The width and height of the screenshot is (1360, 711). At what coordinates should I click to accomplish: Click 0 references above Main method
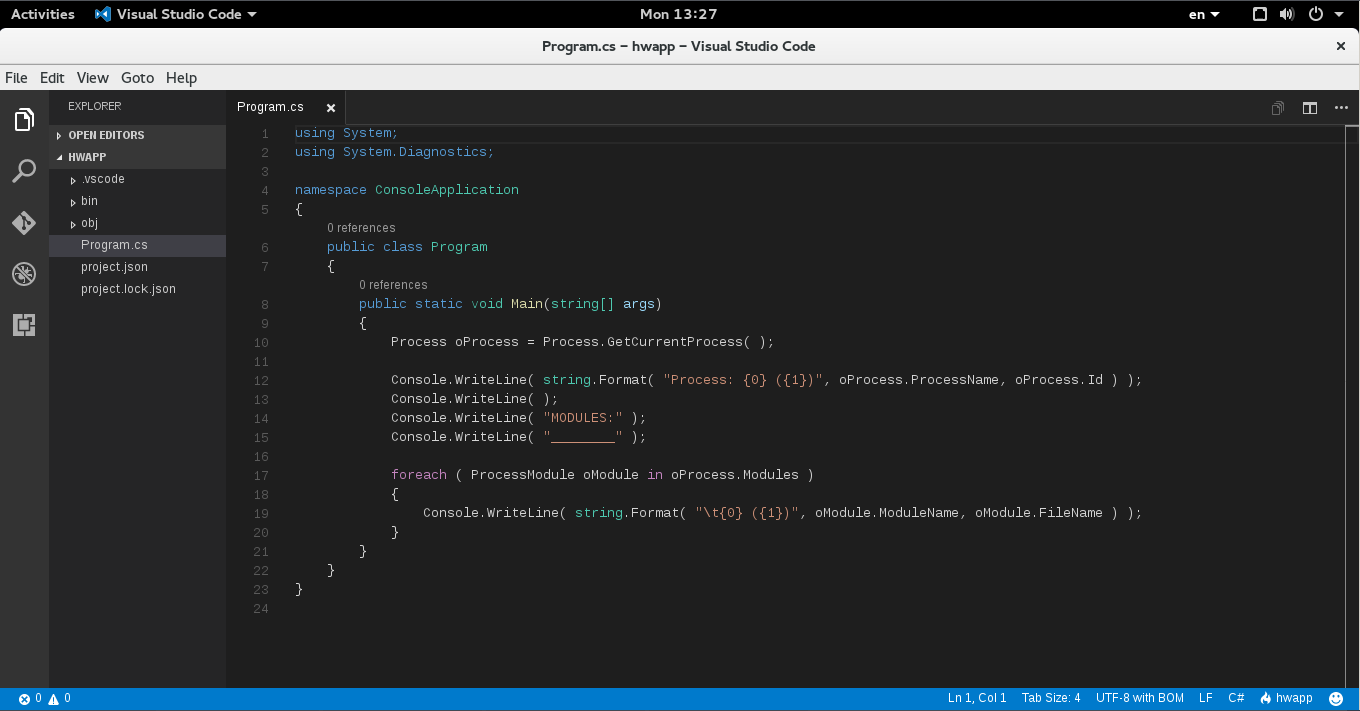click(x=393, y=285)
